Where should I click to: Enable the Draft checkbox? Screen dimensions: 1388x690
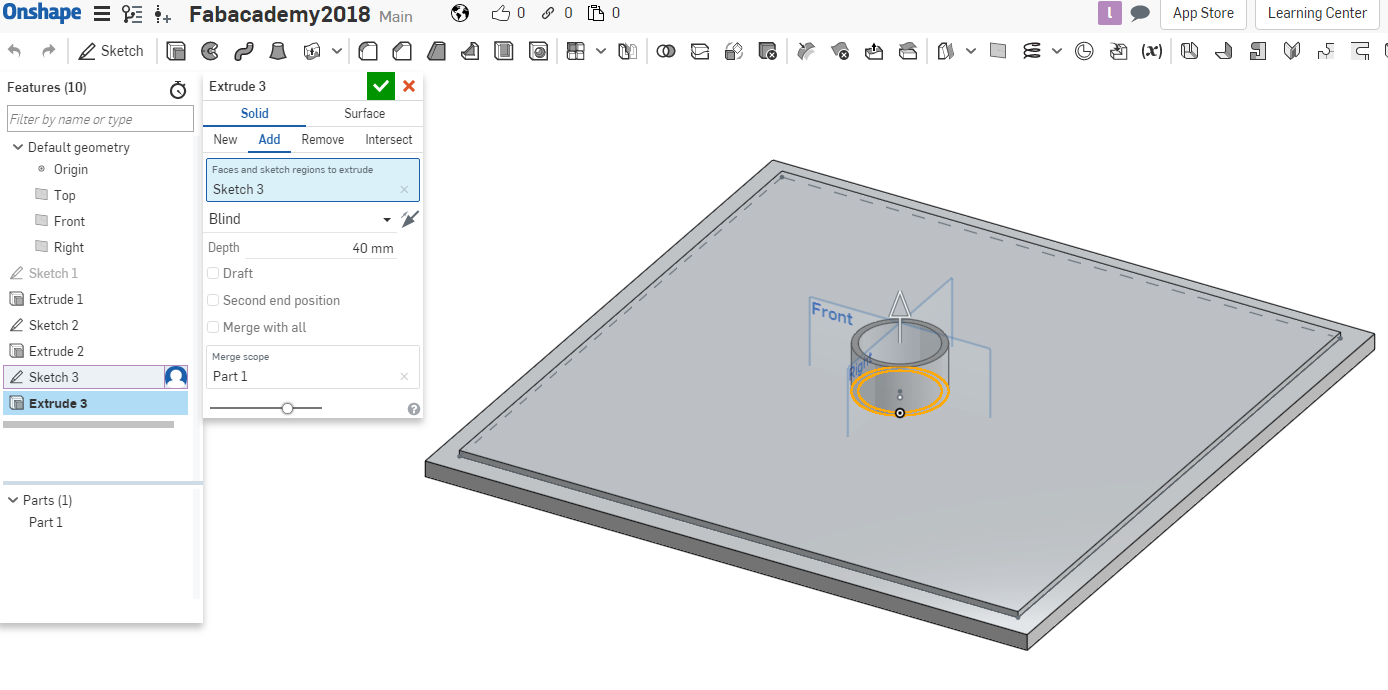[x=213, y=273]
